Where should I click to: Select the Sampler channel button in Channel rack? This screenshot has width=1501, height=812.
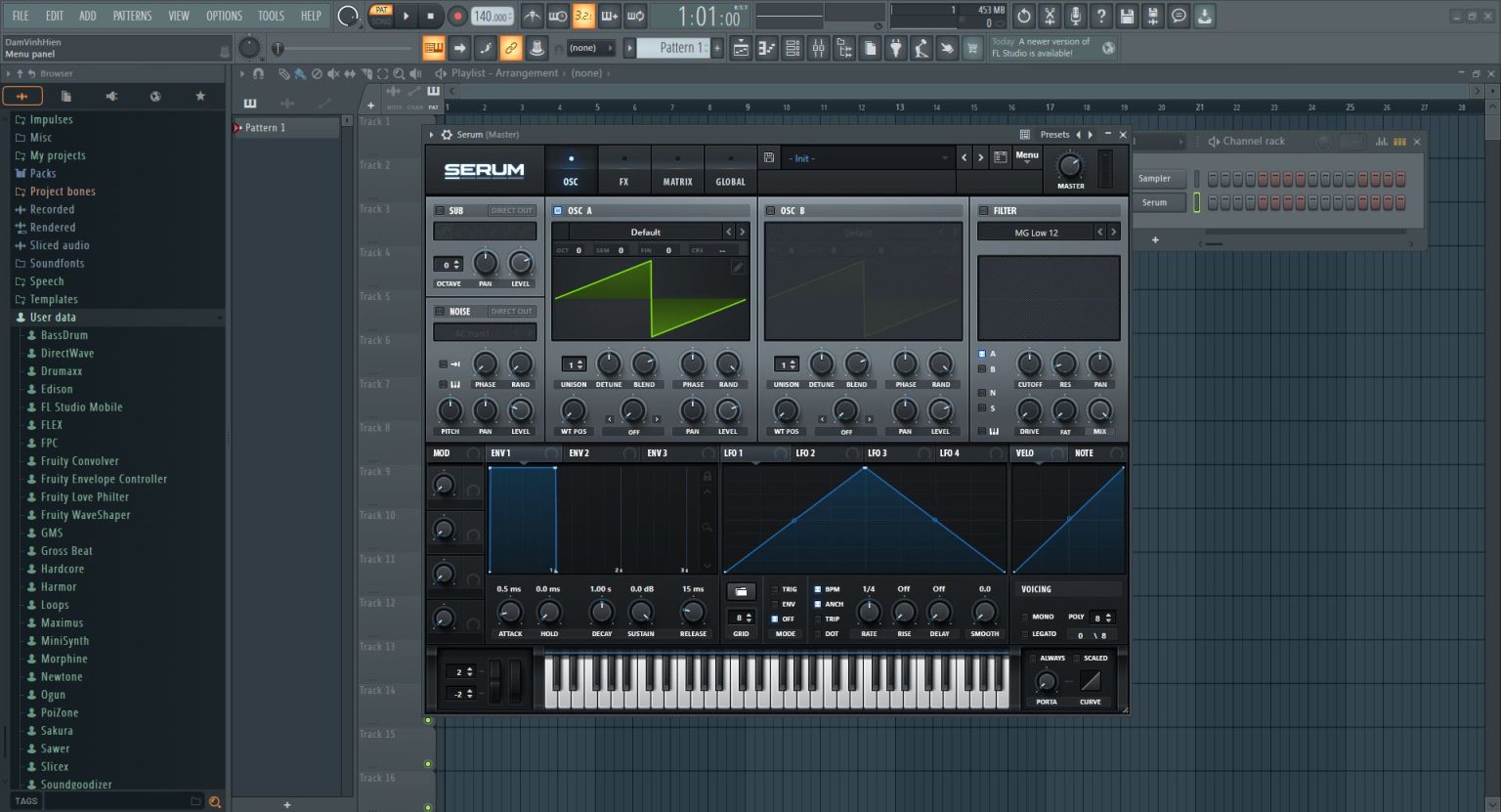1159,179
